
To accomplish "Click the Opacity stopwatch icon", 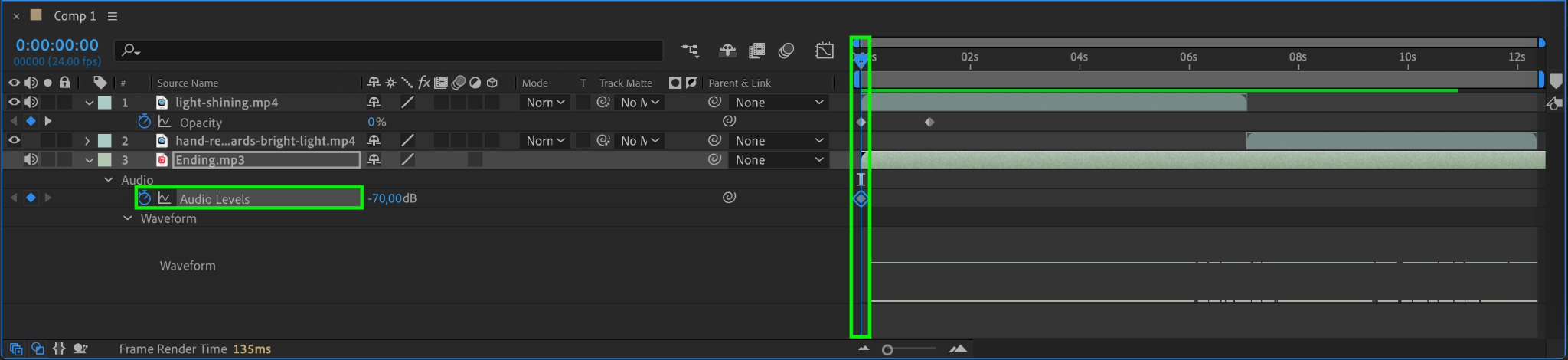I will [144, 122].
